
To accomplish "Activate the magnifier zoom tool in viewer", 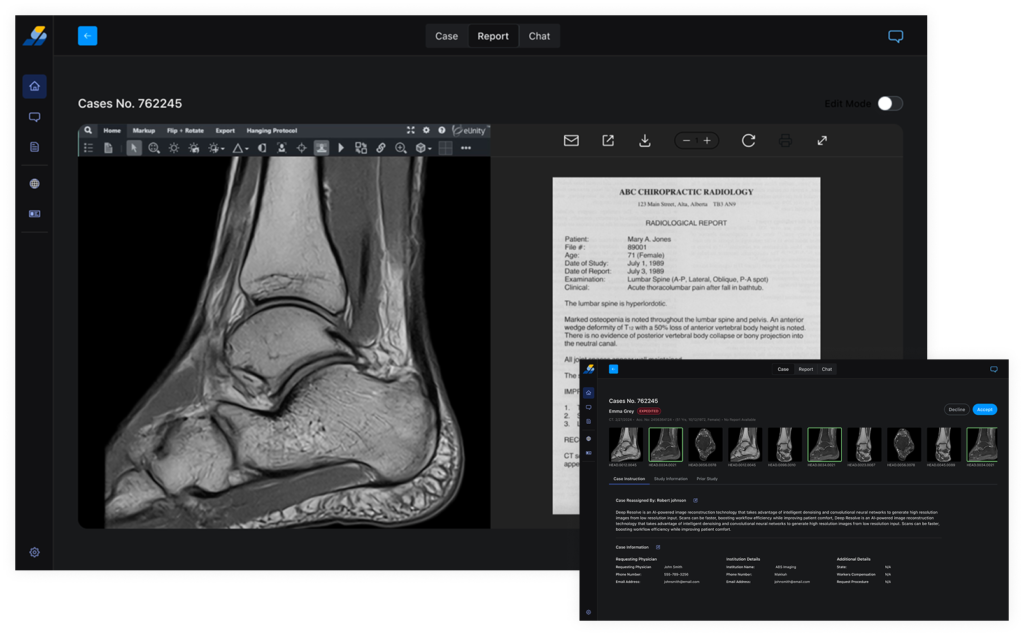I will coord(154,148).
